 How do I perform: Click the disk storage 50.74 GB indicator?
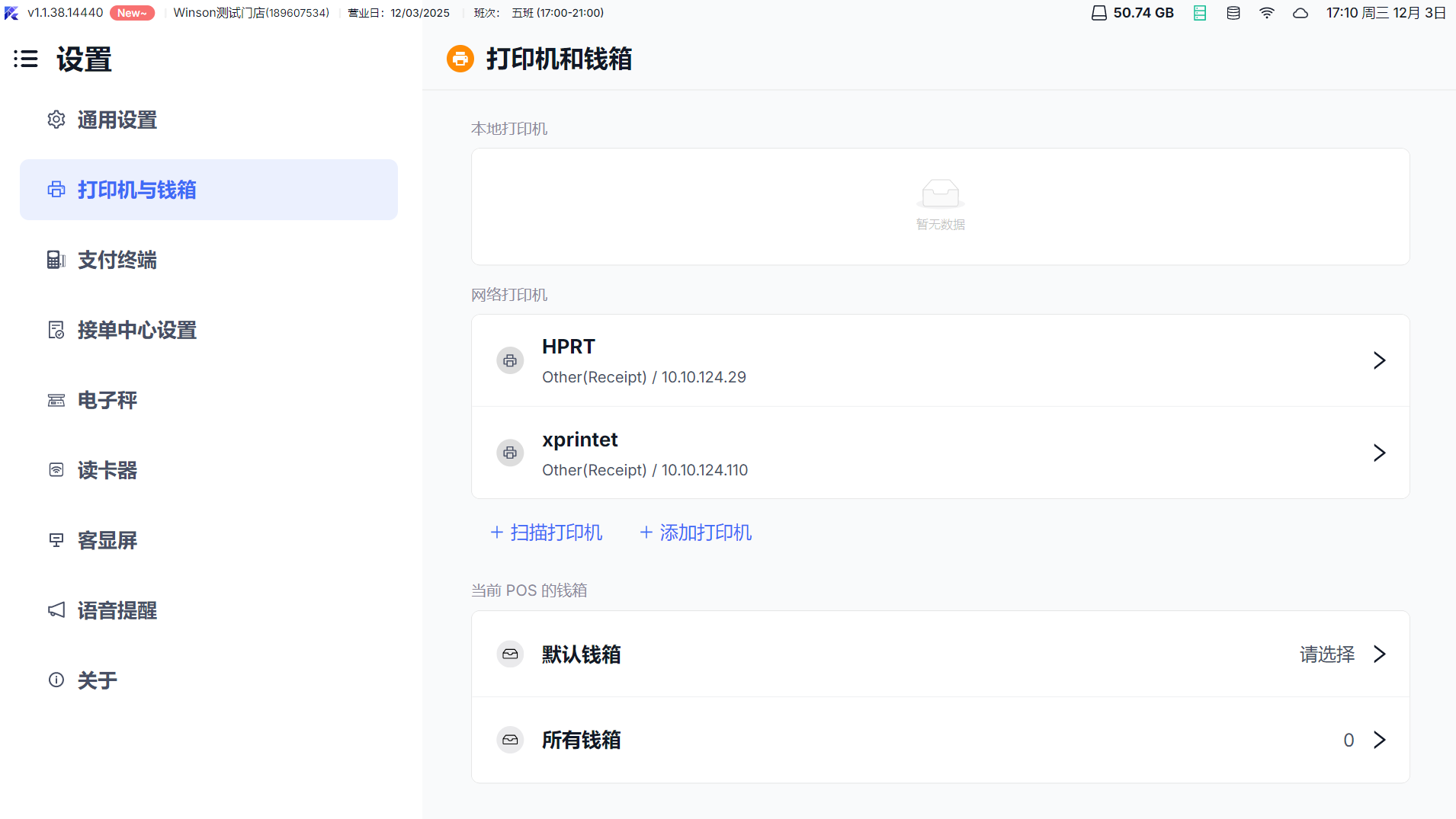pyautogui.click(x=1133, y=13)
